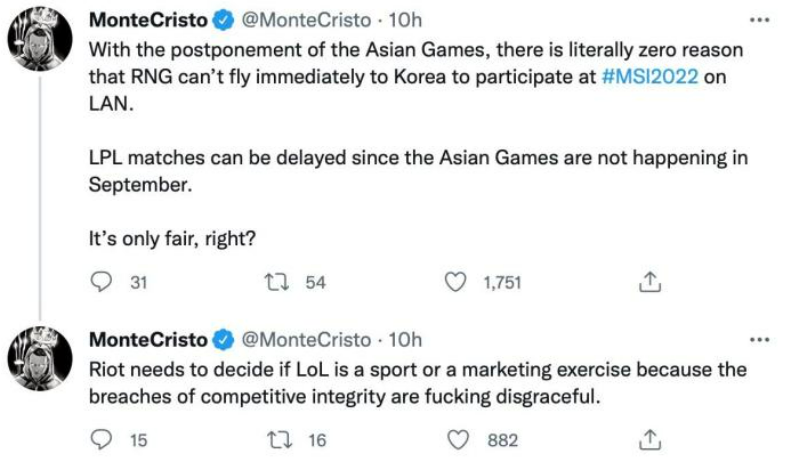Viewport: 790px width, 457px height.
Task: Share the first tweet via the share icon
Action: 650,283
